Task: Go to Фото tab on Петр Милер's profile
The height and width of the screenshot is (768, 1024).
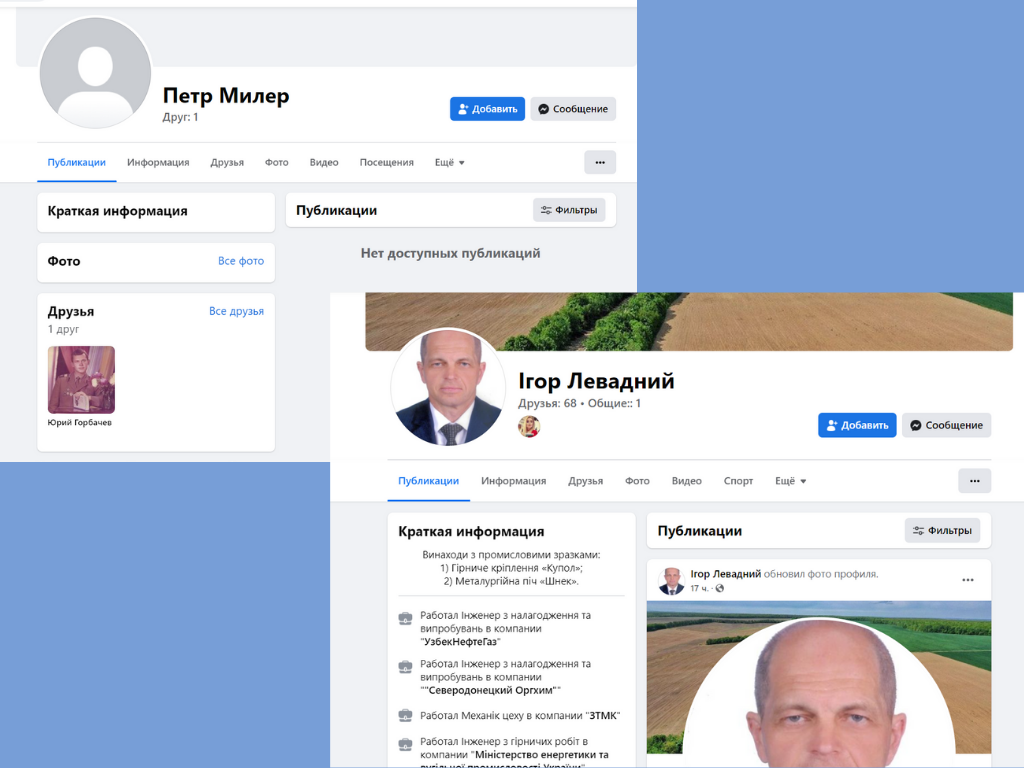Action: tap(276, 163)
